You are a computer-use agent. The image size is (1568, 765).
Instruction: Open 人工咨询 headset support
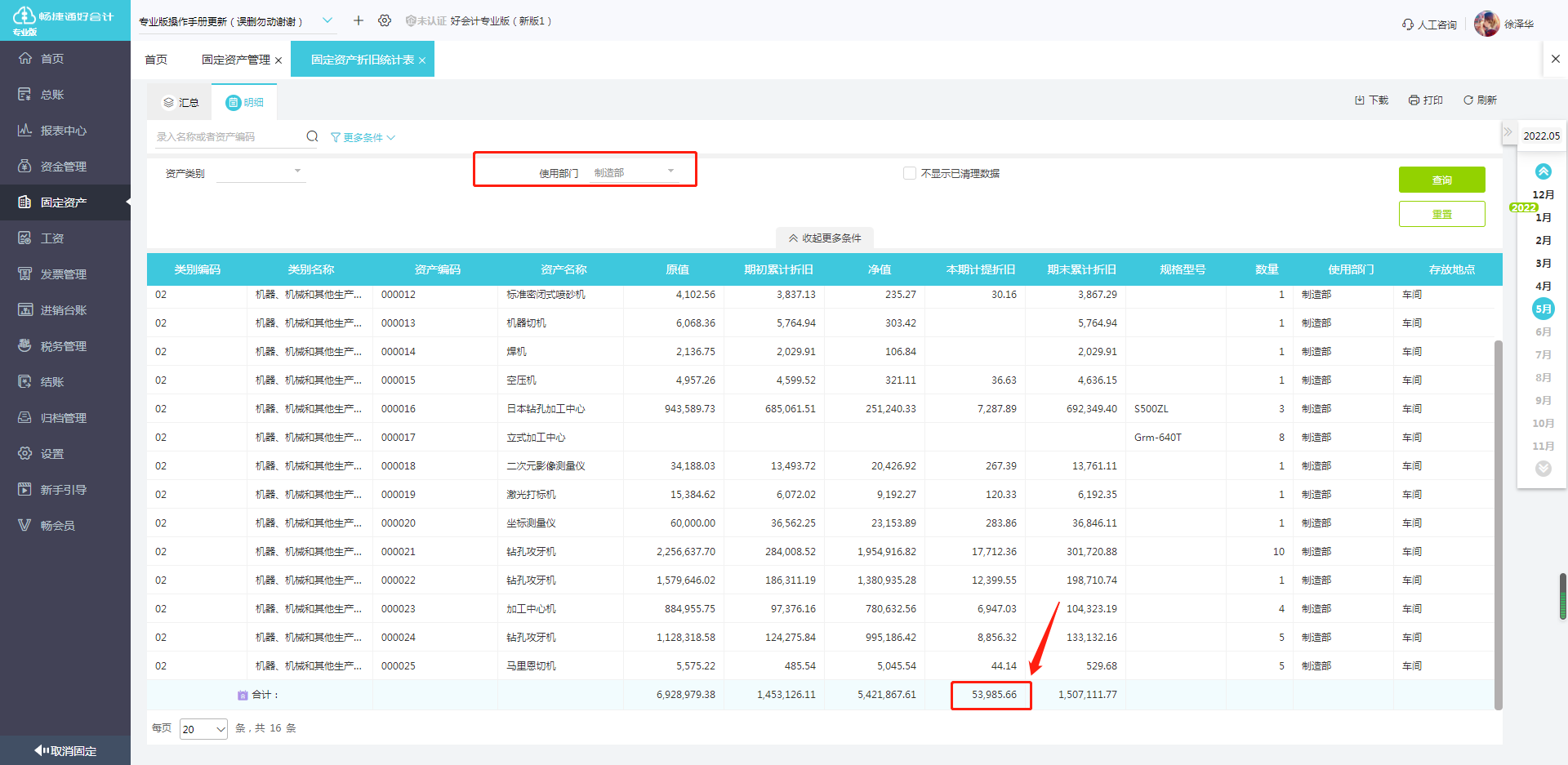click(1429, 24)
